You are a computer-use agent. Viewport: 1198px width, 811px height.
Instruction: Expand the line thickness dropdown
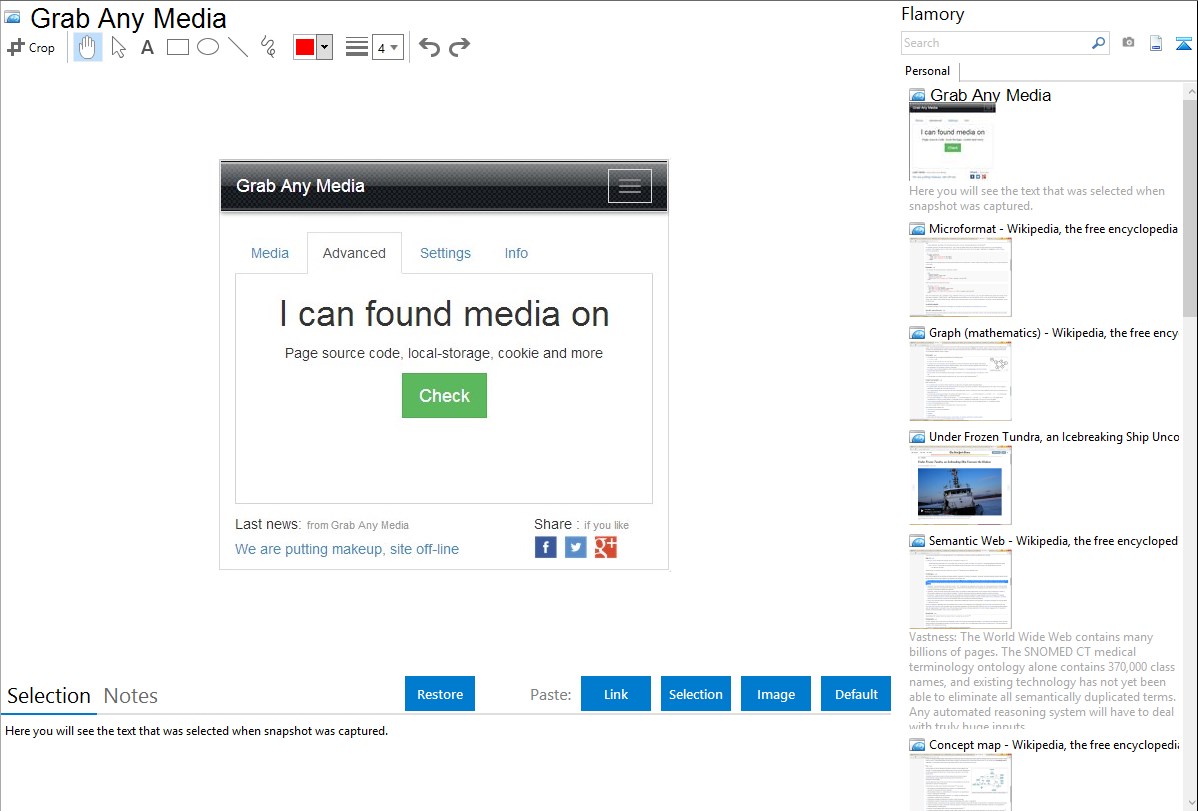point(388,47)
